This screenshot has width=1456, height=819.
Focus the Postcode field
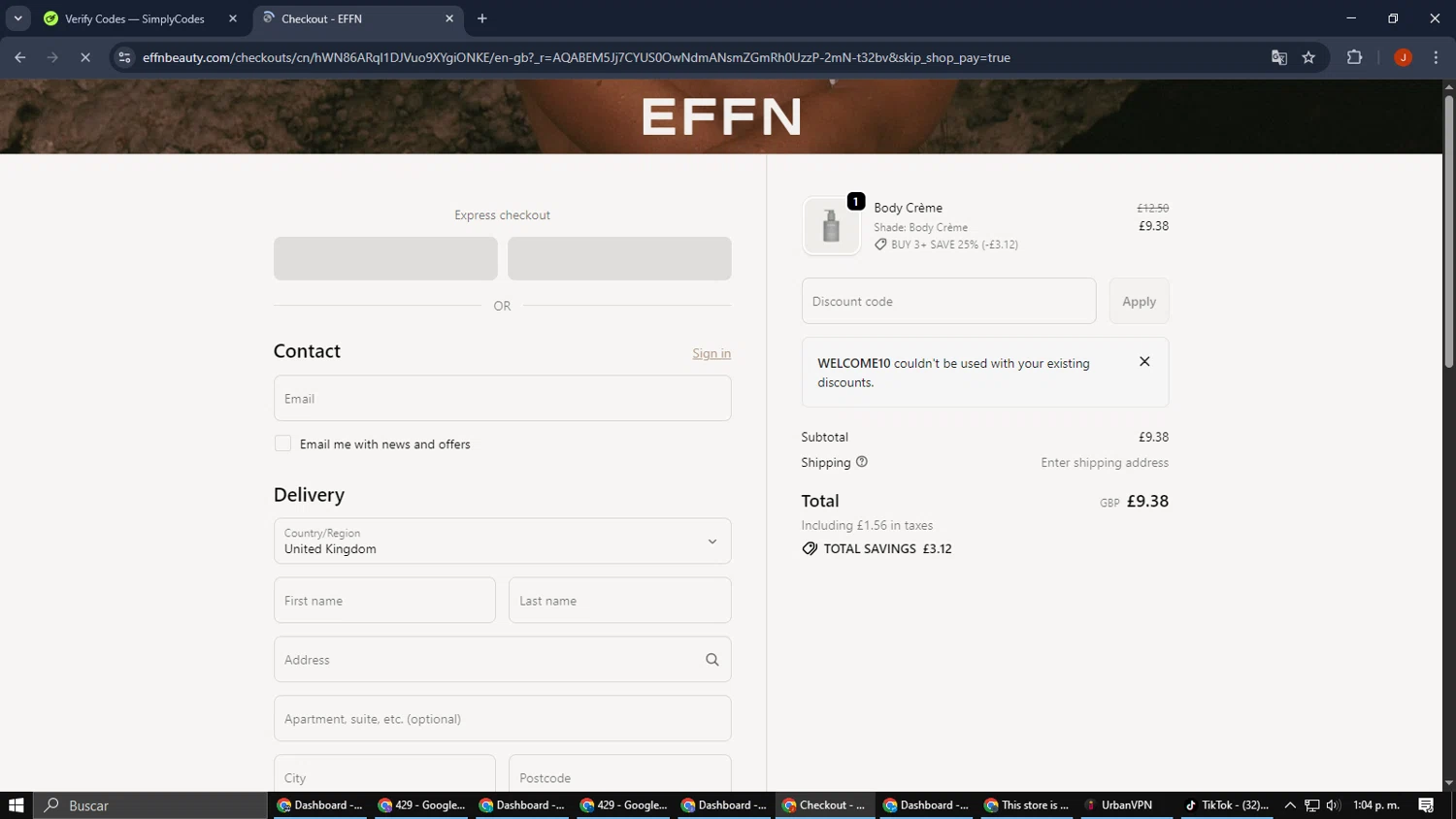coord(619,775)
